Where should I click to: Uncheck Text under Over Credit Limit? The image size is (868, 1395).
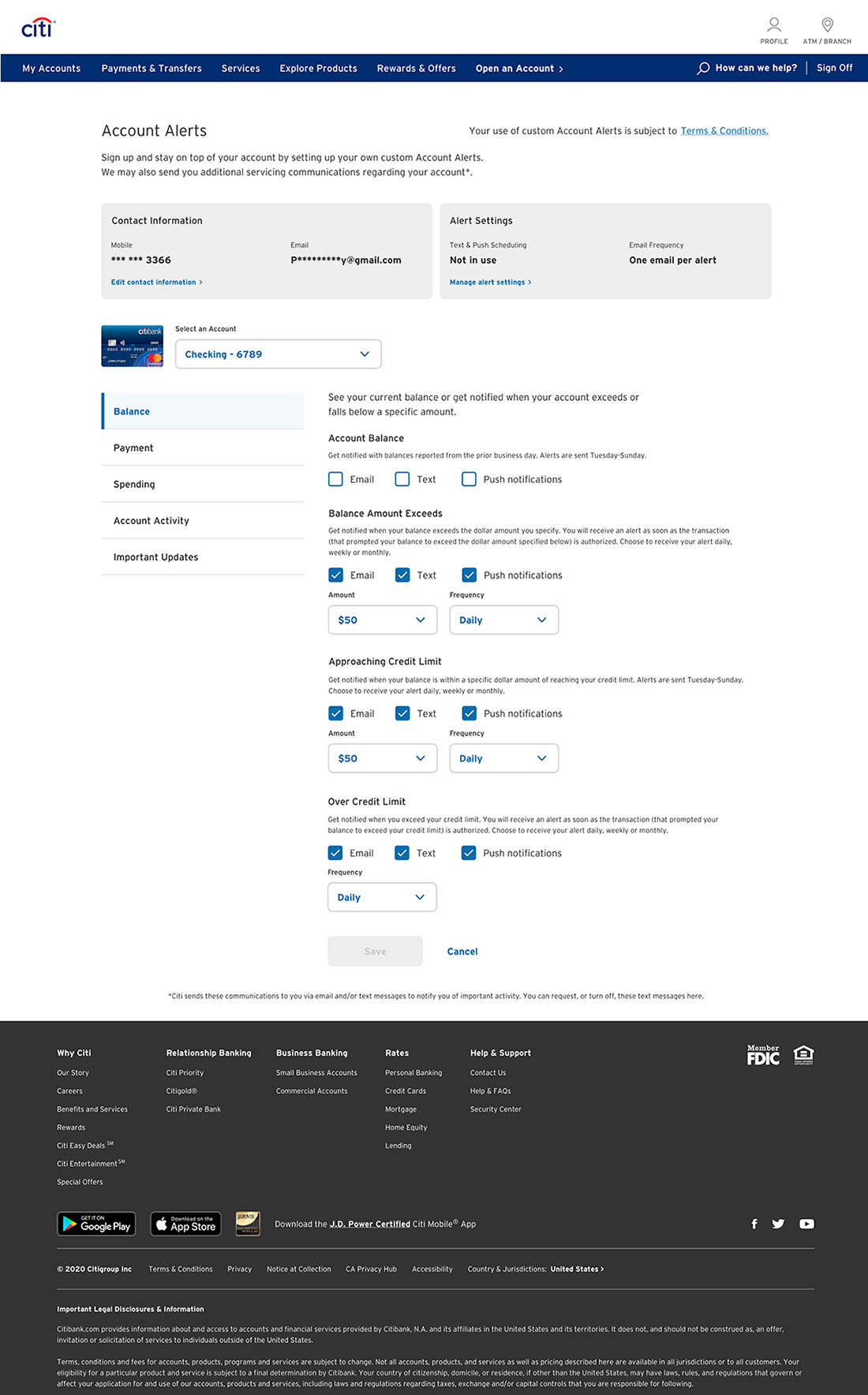(x=402, y=853)
